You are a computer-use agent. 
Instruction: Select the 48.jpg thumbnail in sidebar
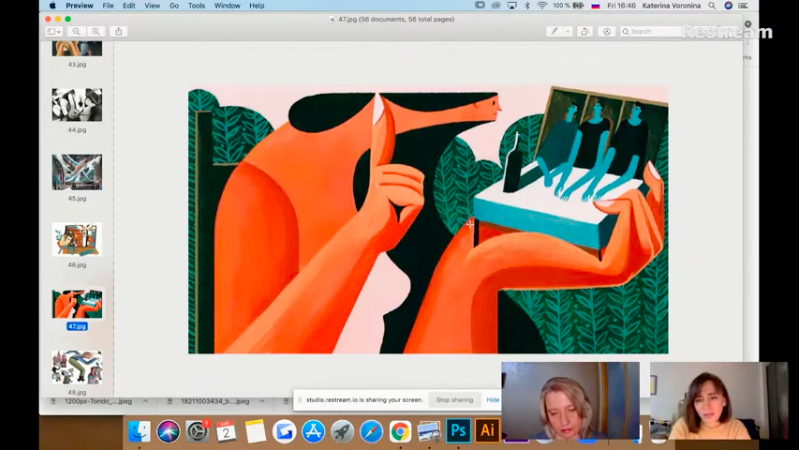[77, 368]
